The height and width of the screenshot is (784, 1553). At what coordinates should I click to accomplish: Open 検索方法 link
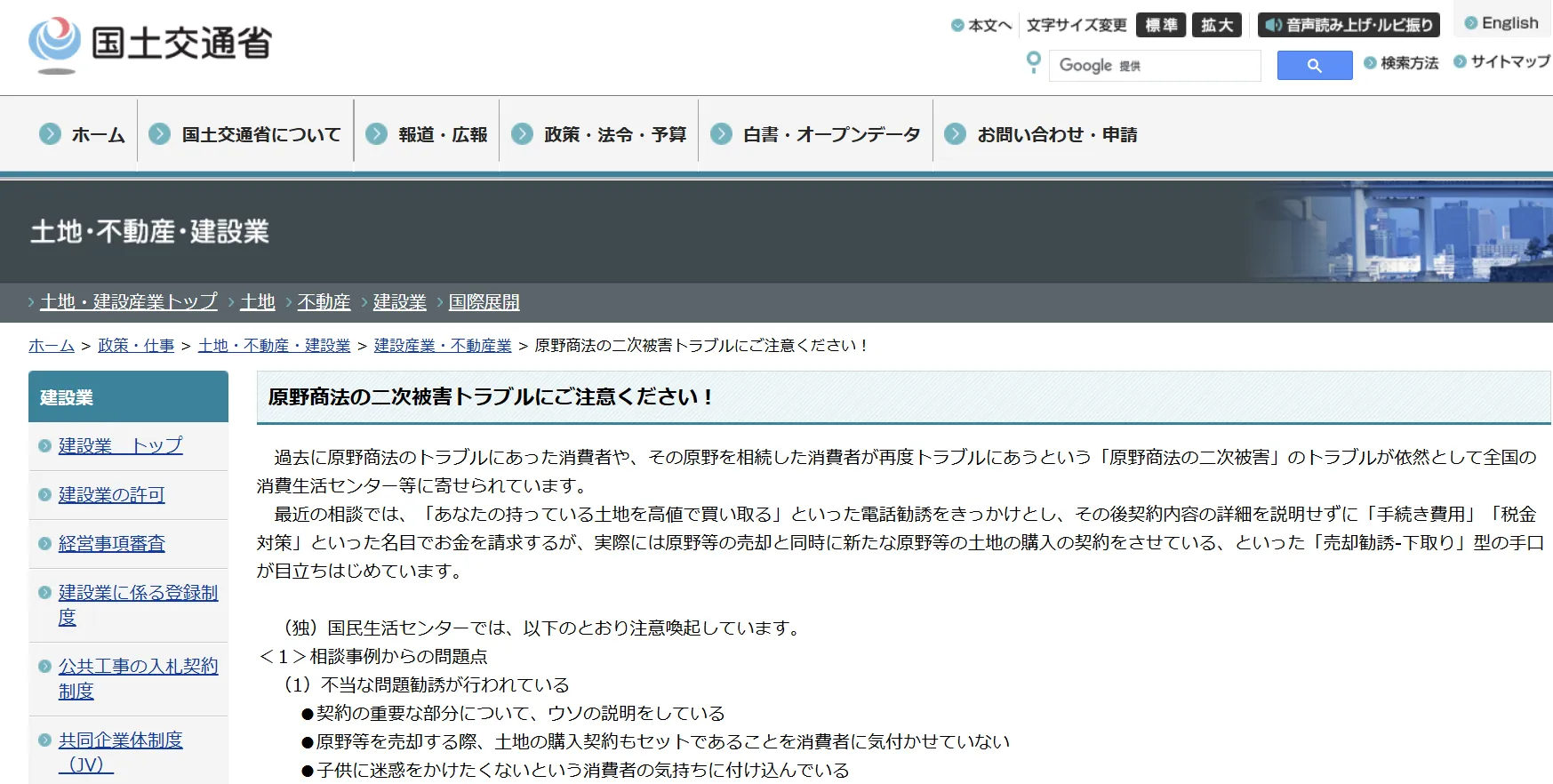tap(1409, 63)
